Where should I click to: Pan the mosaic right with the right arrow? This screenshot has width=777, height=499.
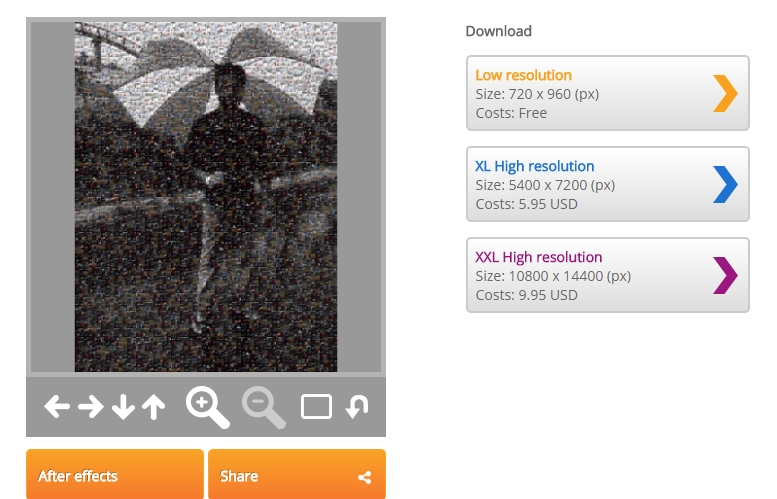(91, 407)
